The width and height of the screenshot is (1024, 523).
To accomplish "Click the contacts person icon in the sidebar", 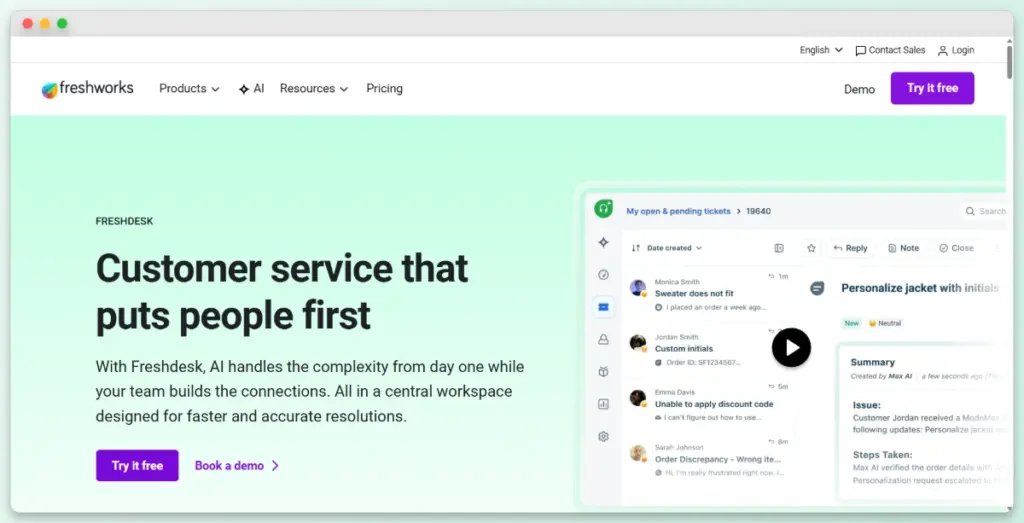I will pyautogui.click(x=603, y=339).
